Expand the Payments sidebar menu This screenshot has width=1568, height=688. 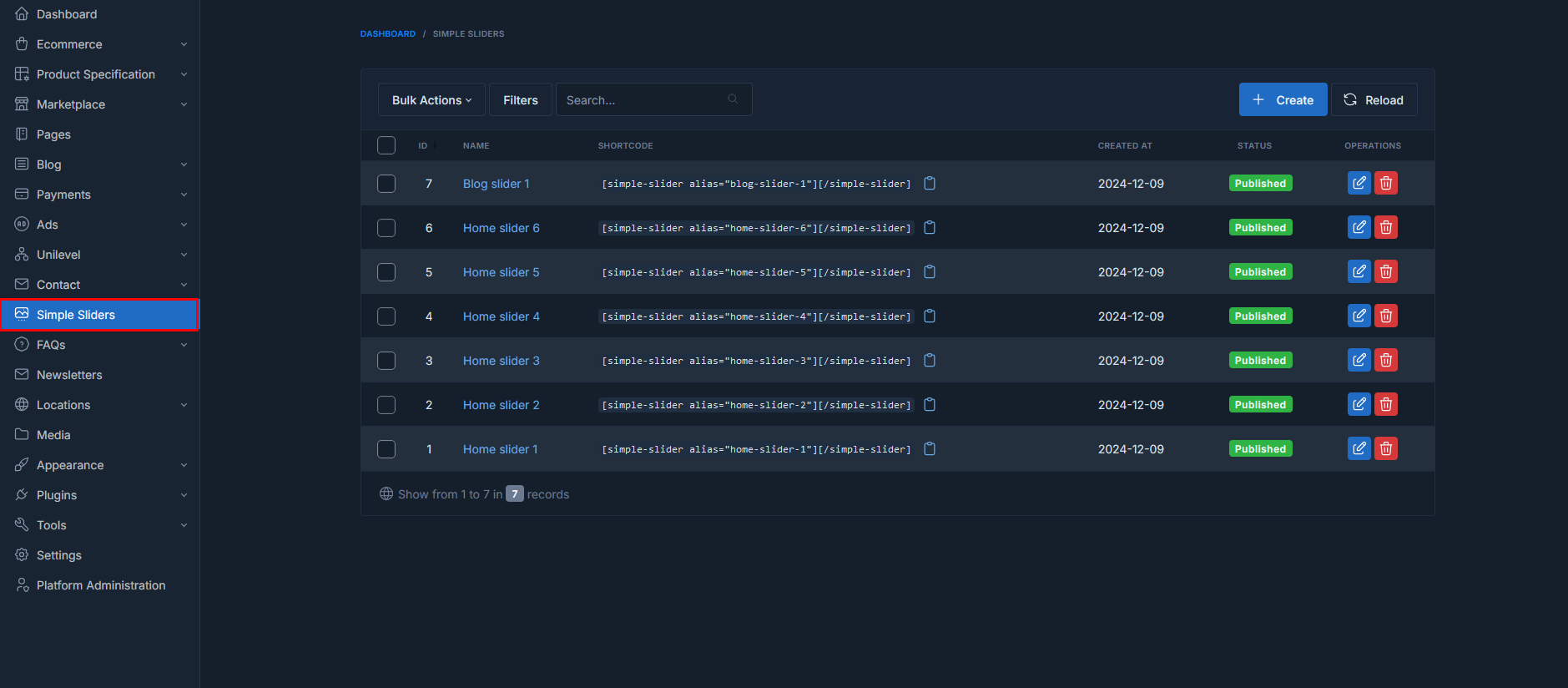[100, 195]
